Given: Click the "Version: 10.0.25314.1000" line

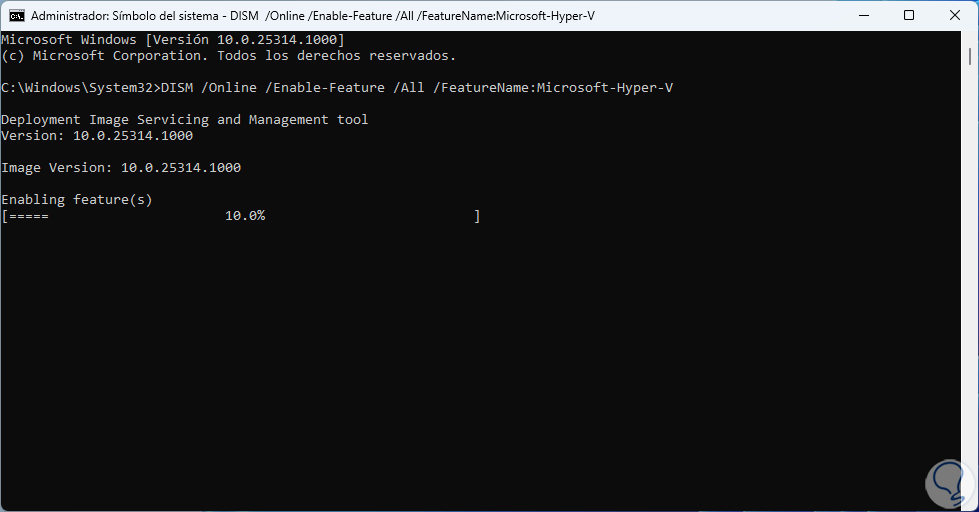Looking at the screenshot, I should (x=97, y=136).
